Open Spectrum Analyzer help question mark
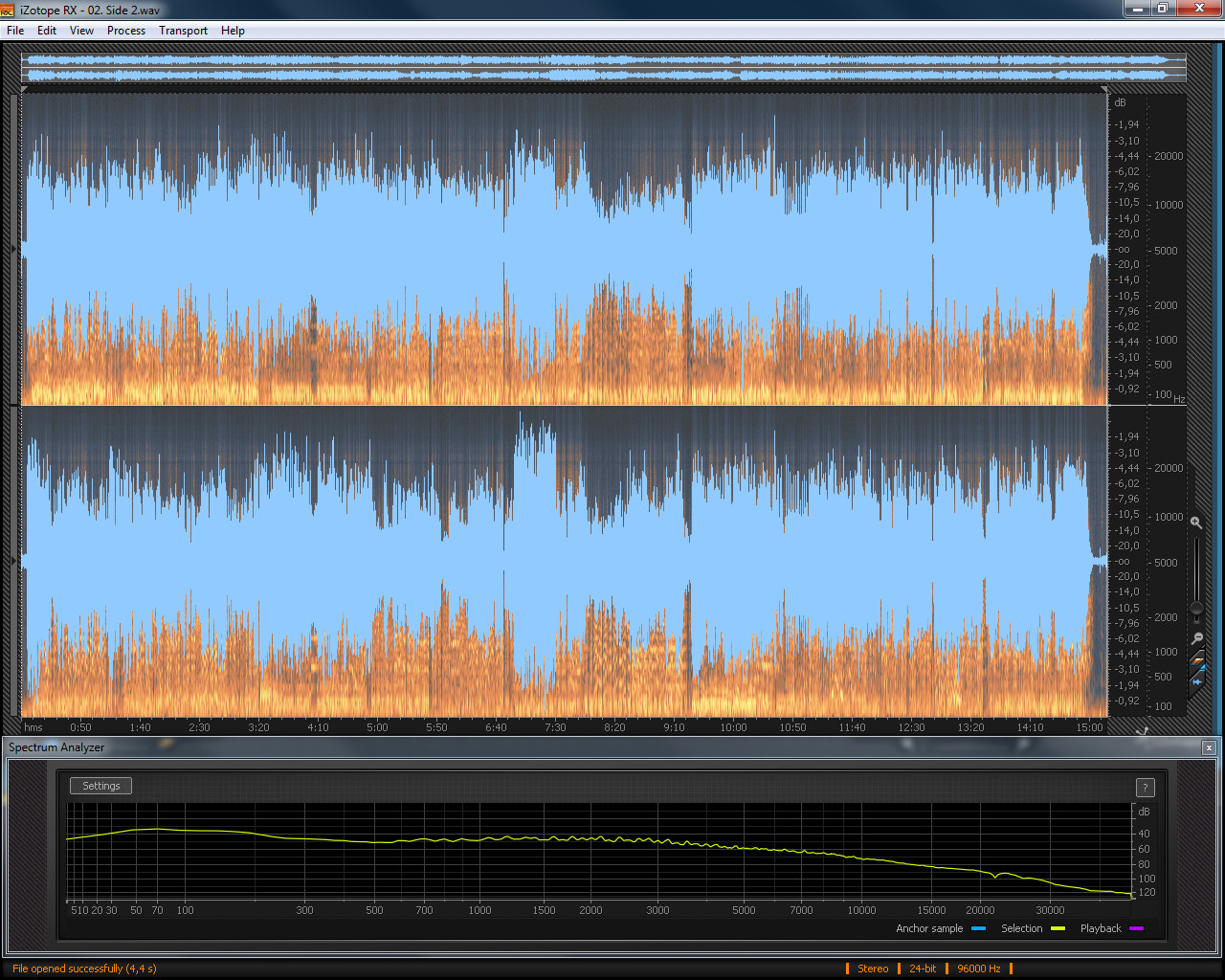This screenshot has height=980, width=1225. pyautogui.click(x=1145, y=788)
